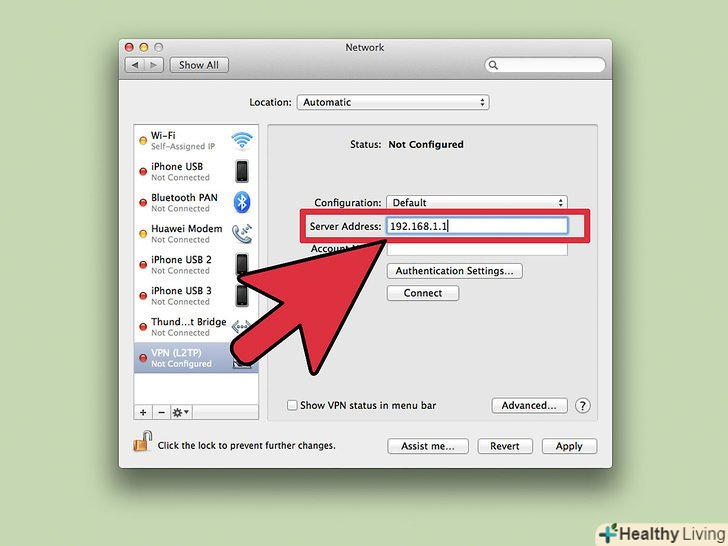Screen dimensions: 728x546
Task: Revert the network changes
Action: [x=505, y=446]
